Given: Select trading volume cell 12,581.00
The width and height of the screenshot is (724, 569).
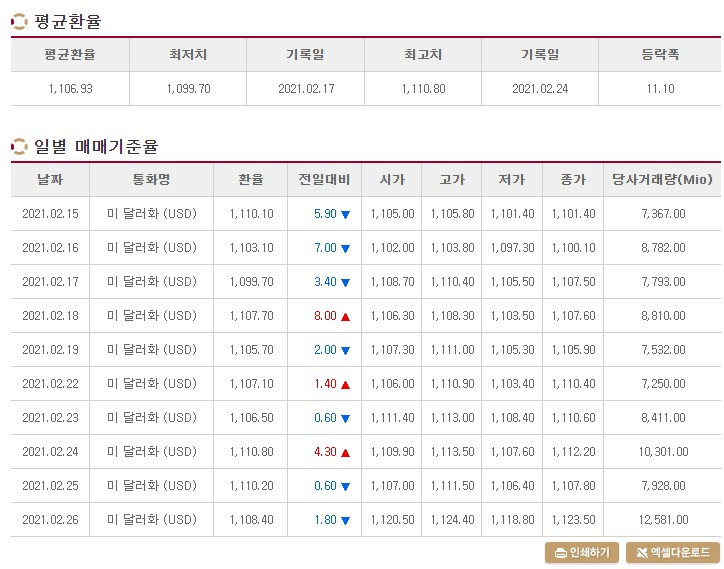Looking at the screenshot, I should point(664,520).
